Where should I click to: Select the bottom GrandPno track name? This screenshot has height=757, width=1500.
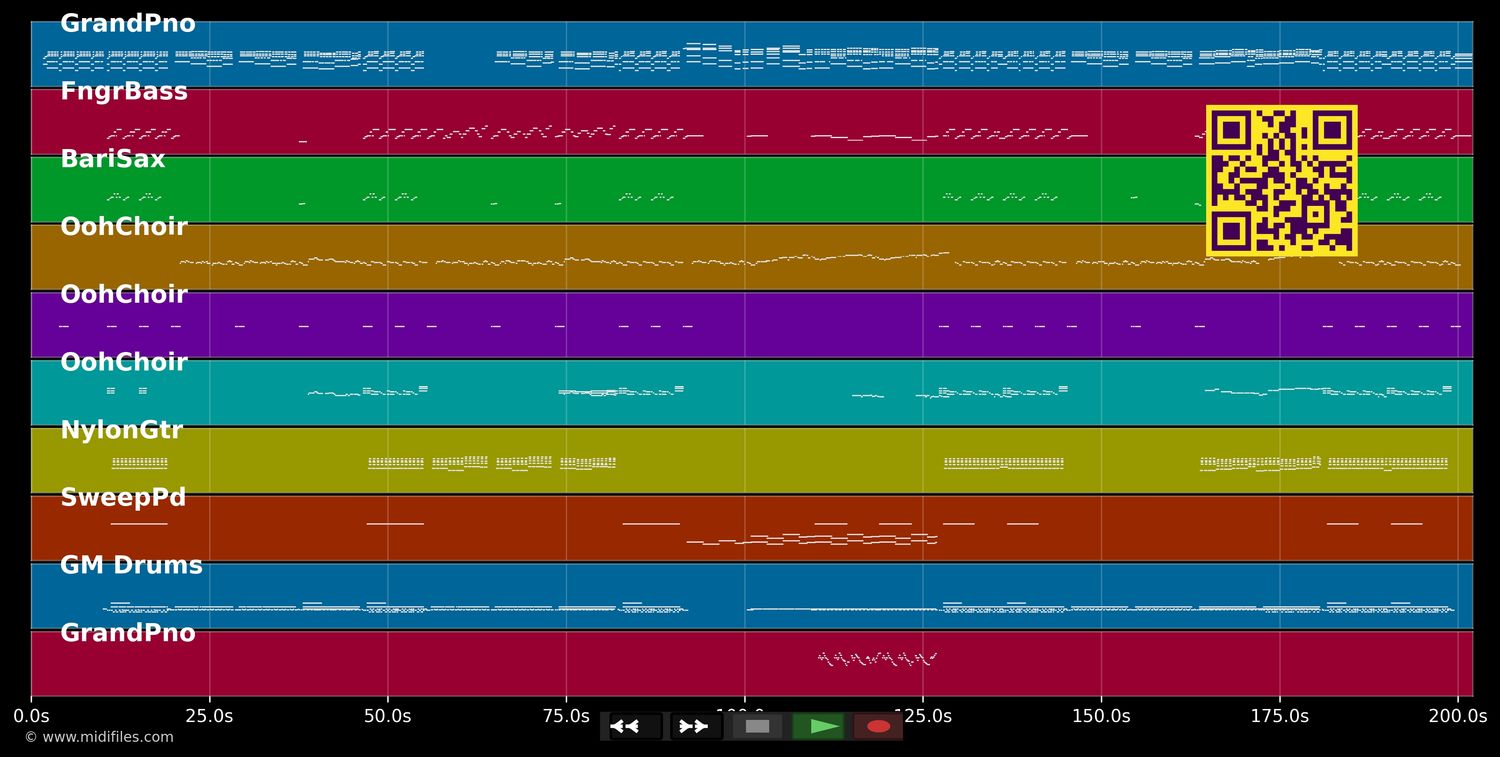pos(128,632)
